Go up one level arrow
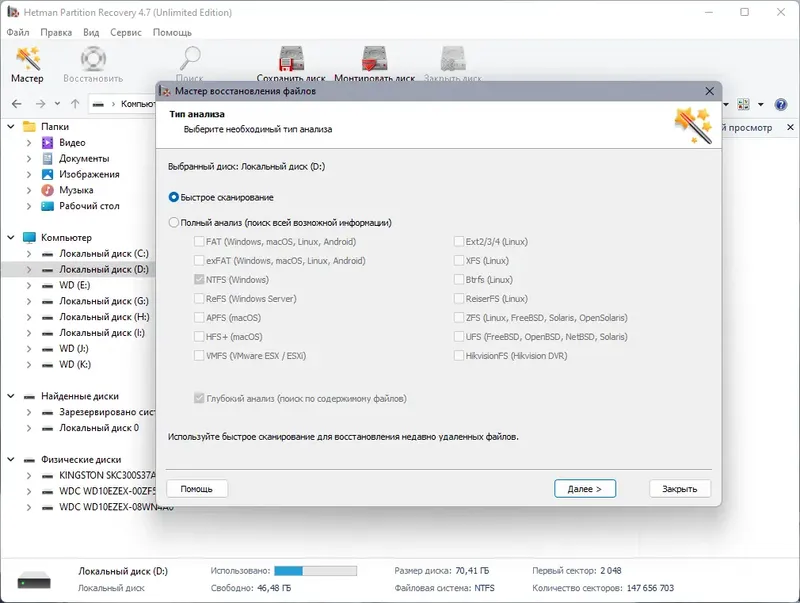The width and height of the screenshot is (800, 603). (75, 104)
